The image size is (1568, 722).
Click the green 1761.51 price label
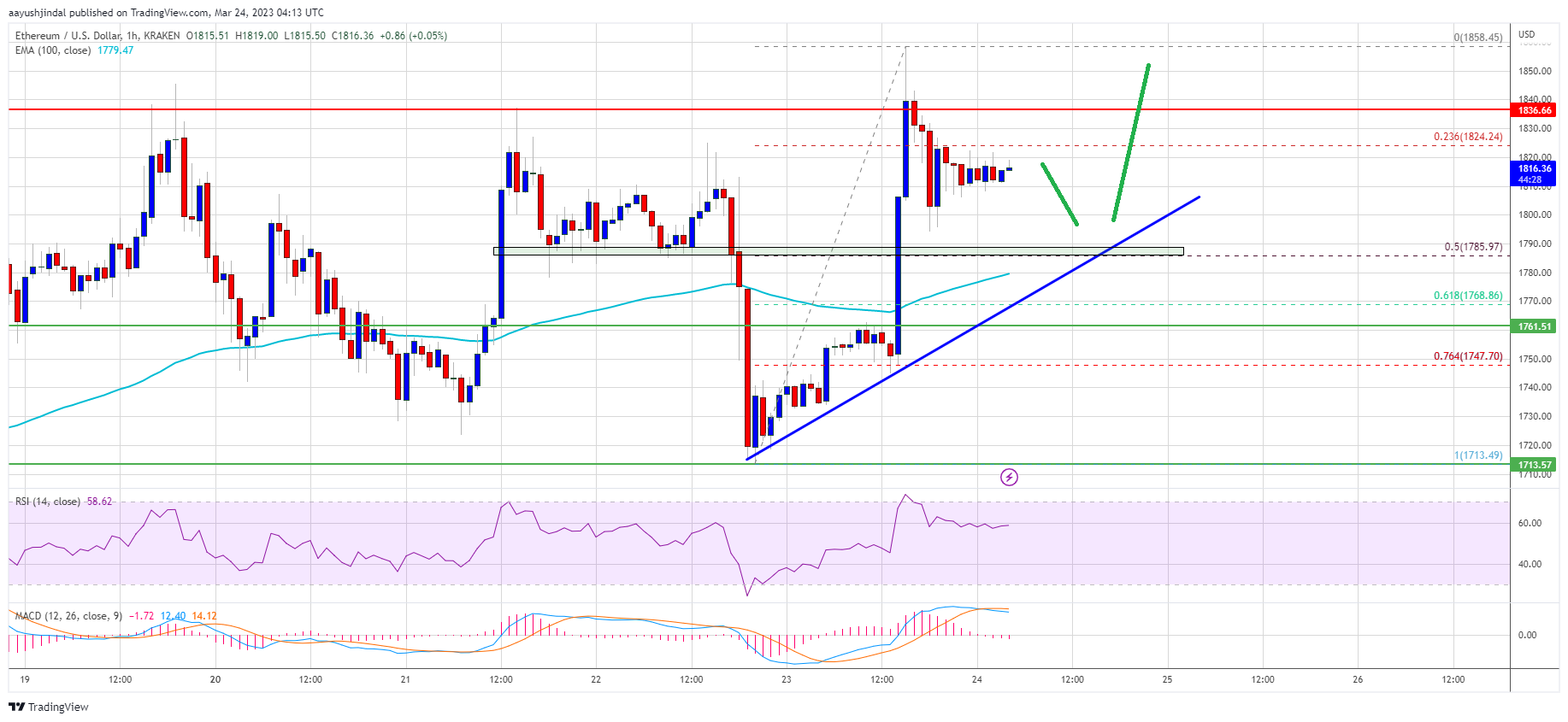tap(1535, 326)
